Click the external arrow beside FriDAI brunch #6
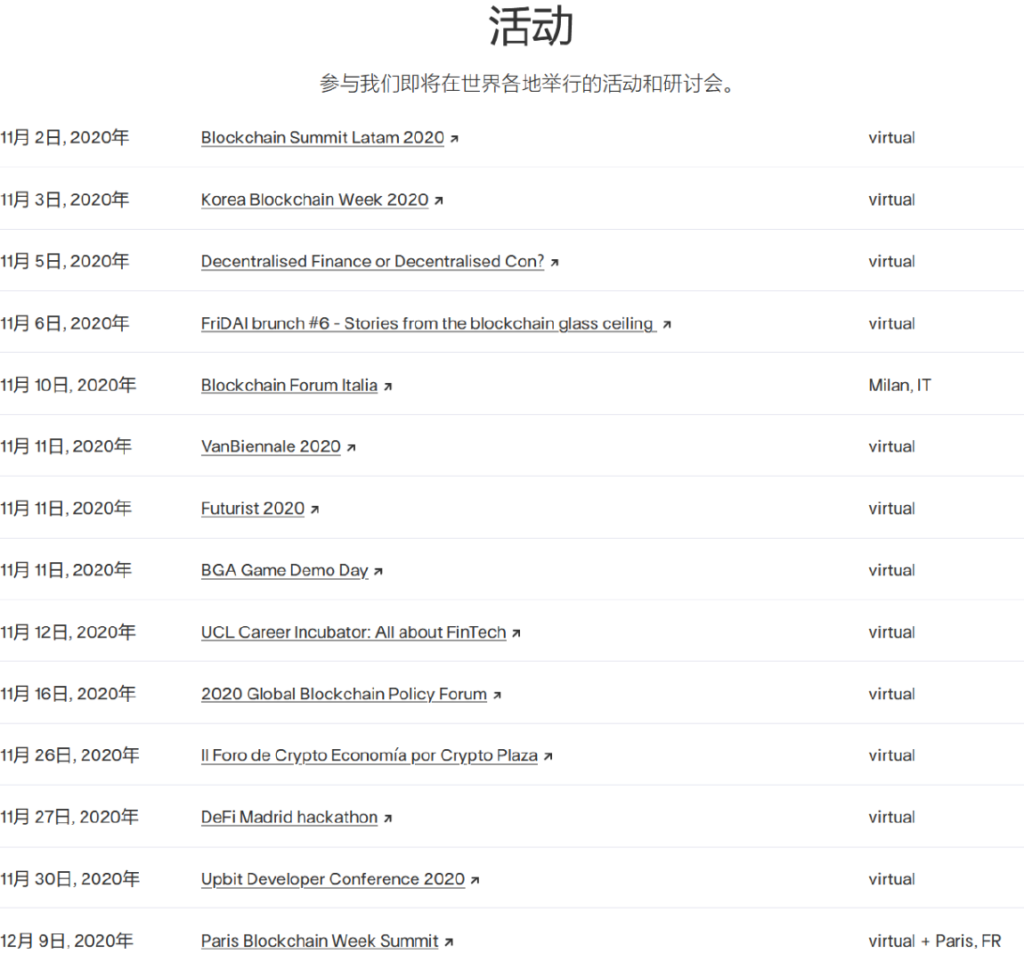This screenshot has height=962, width=1024. click(667, 325)
